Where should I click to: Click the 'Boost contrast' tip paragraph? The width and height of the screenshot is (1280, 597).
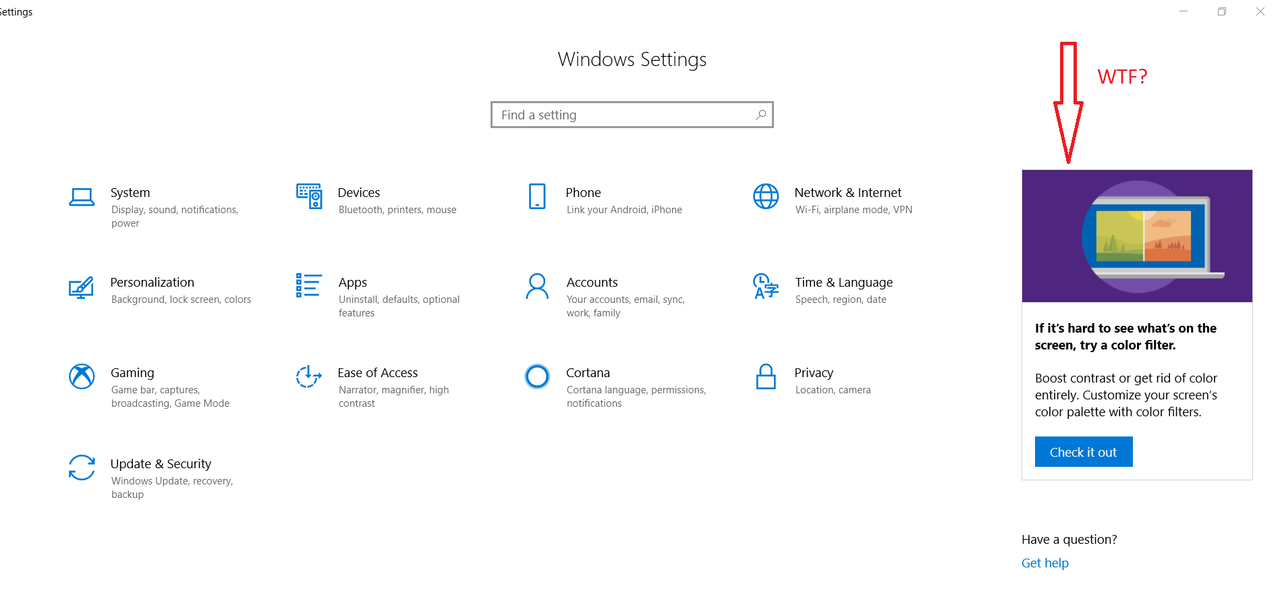tap(1126, 395)
